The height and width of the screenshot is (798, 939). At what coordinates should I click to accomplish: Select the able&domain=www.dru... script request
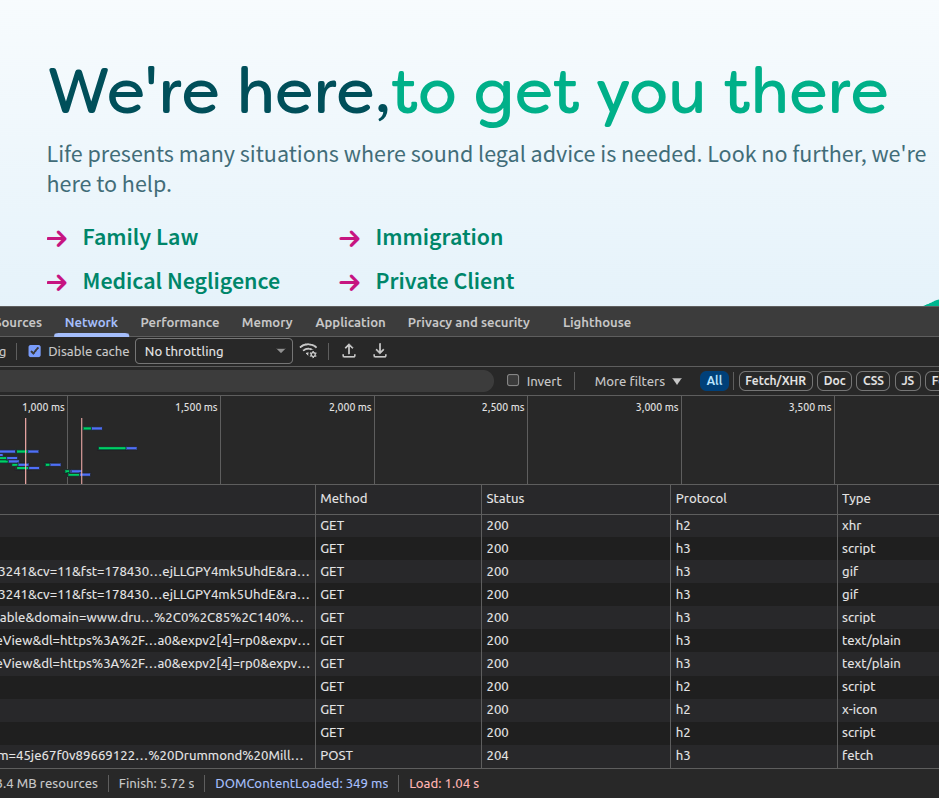(470, 618)
